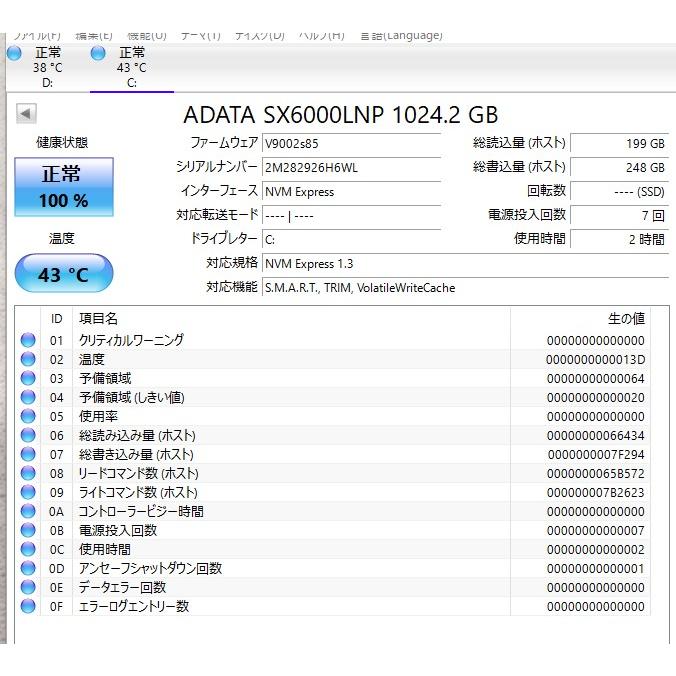Click the drive letter field C:
This screenshot has width=676, height=676.
coord(351,240)
